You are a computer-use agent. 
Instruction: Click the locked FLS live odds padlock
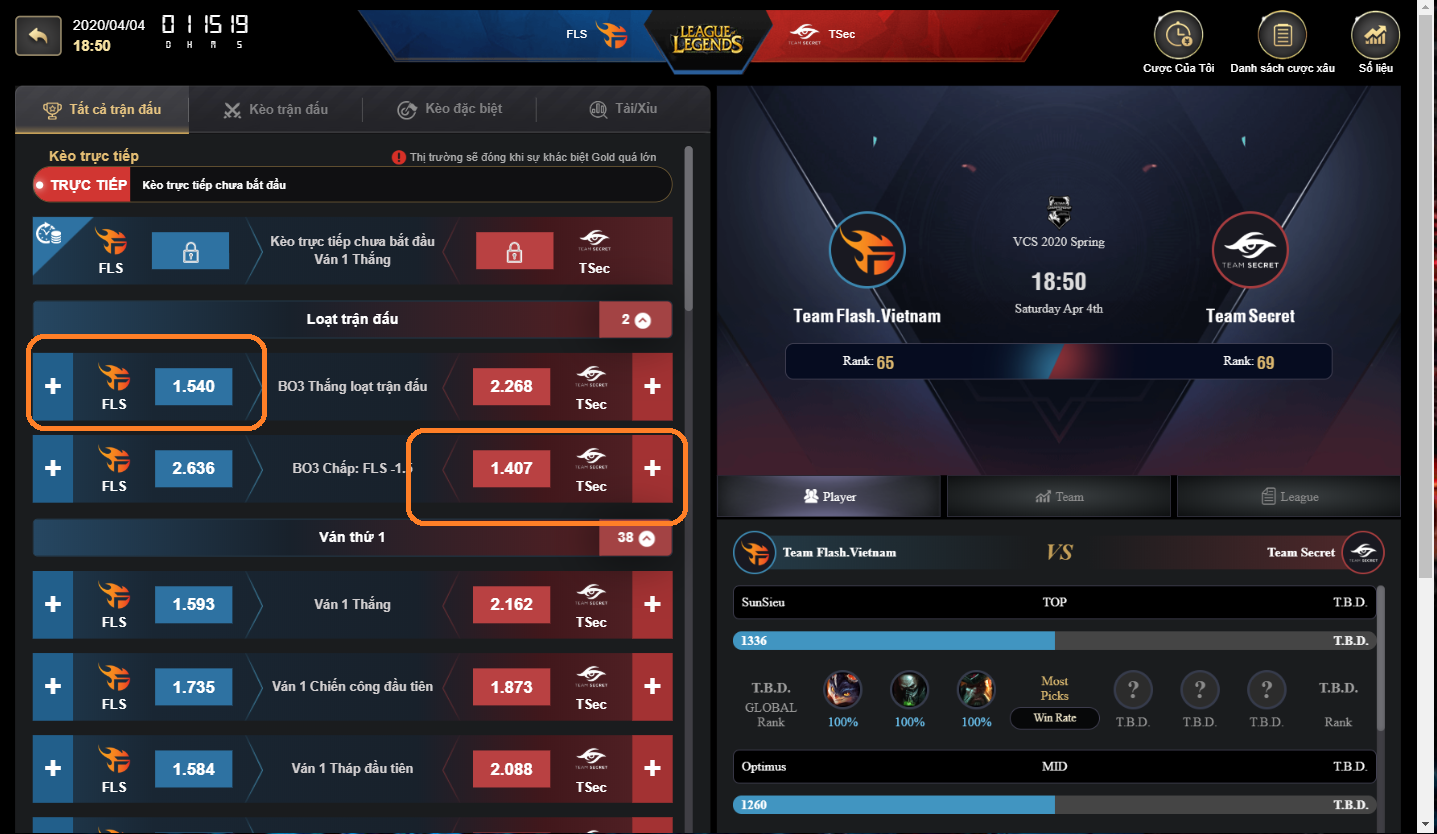tap(191, 251)
